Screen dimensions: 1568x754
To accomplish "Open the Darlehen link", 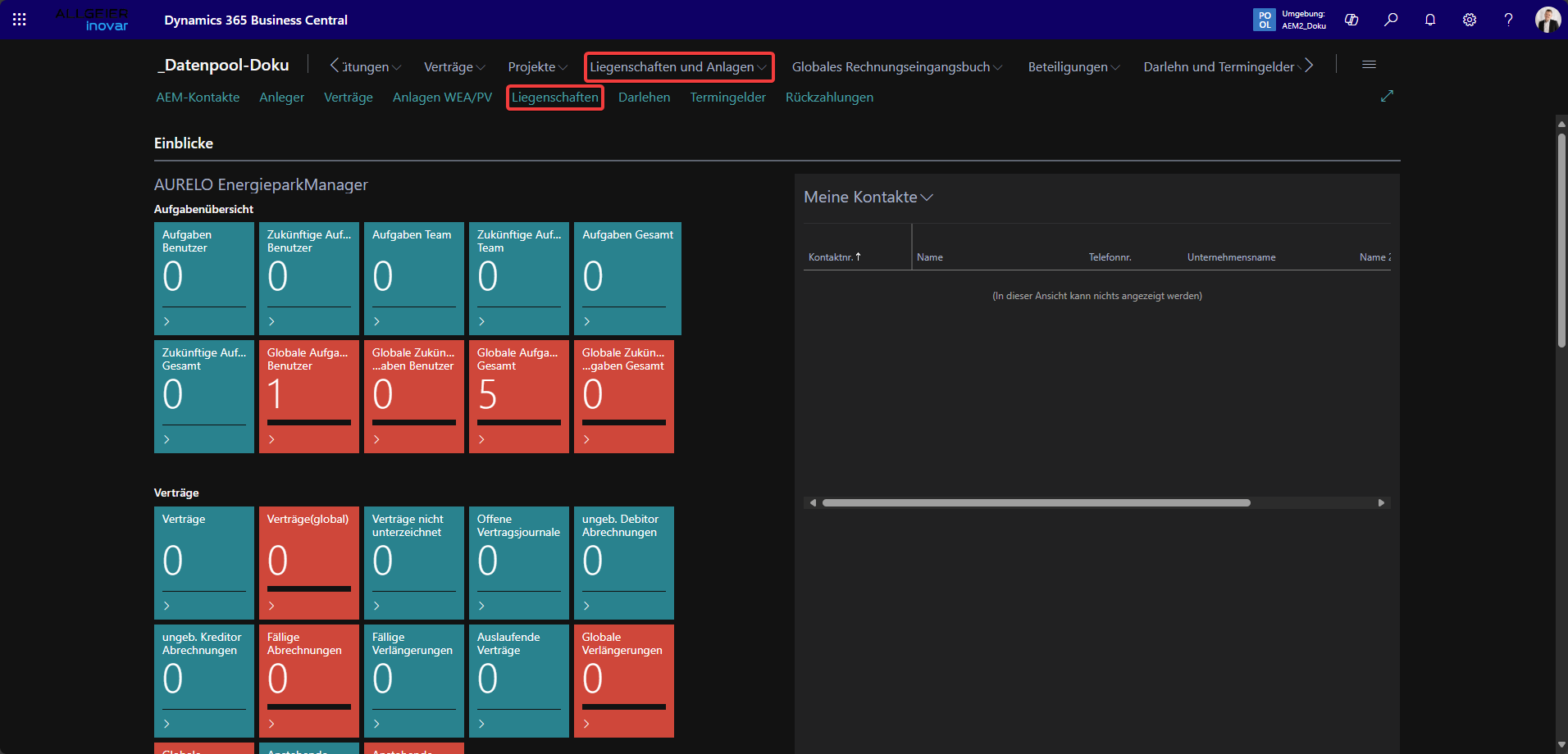I will click(644, 98).
